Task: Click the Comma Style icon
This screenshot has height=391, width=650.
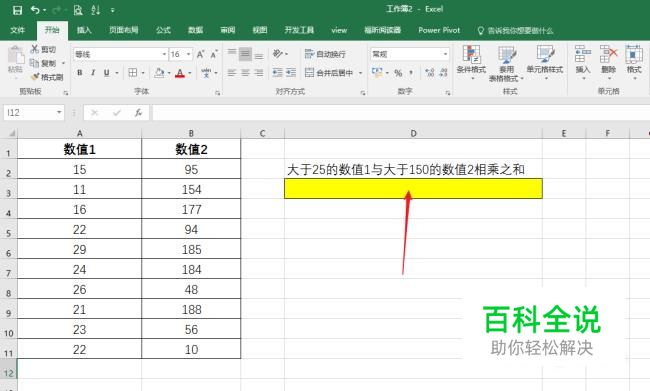Action: coord(411,73)
